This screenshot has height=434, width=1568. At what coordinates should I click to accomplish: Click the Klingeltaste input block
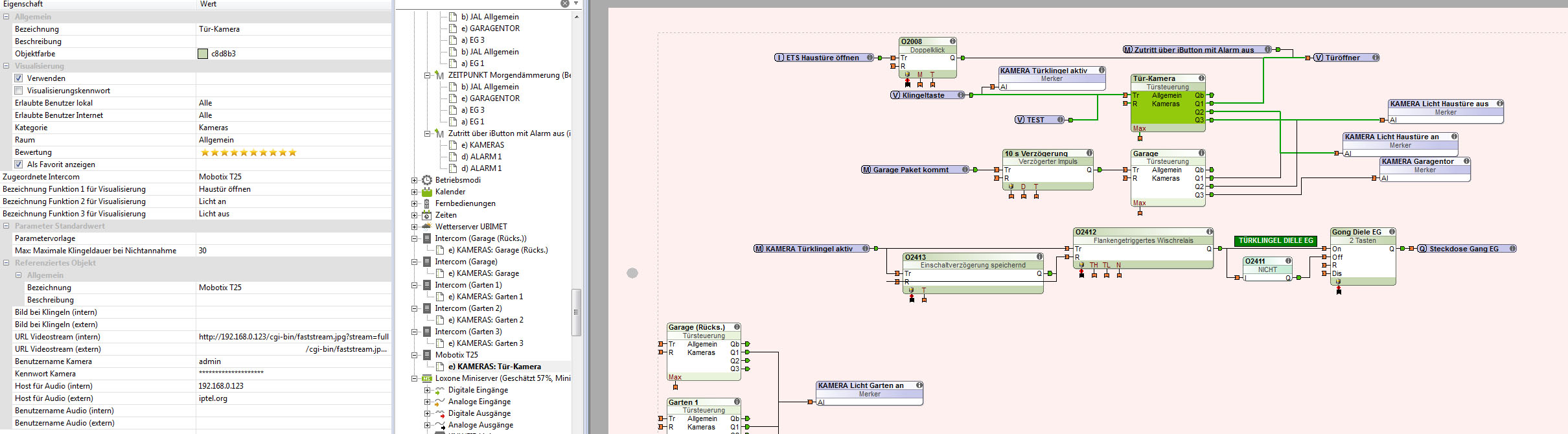tap(923, 95)
